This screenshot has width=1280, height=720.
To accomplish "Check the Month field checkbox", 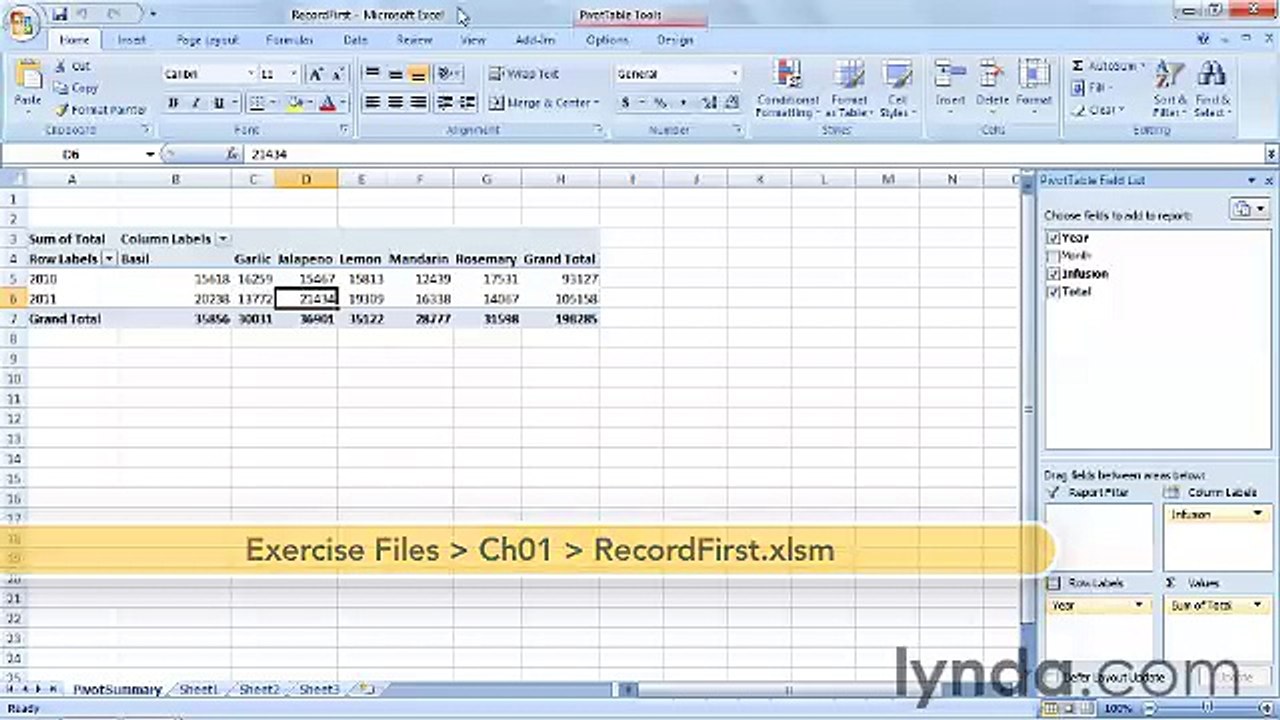I will pyautogui.click(x=1053, y=256).
